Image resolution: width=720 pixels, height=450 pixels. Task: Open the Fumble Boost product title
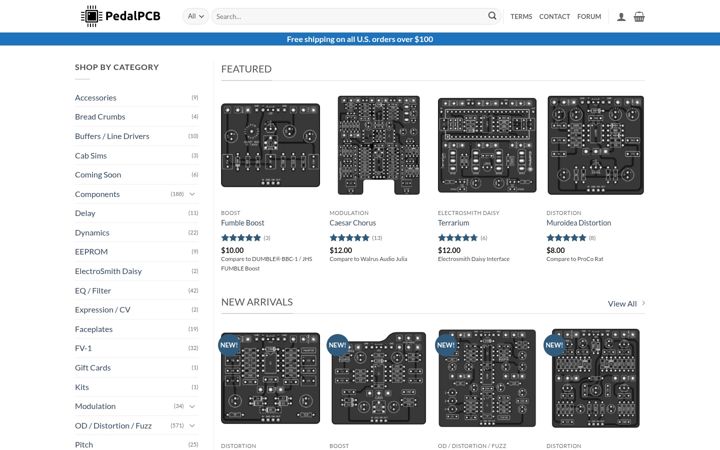click(242, 223)
